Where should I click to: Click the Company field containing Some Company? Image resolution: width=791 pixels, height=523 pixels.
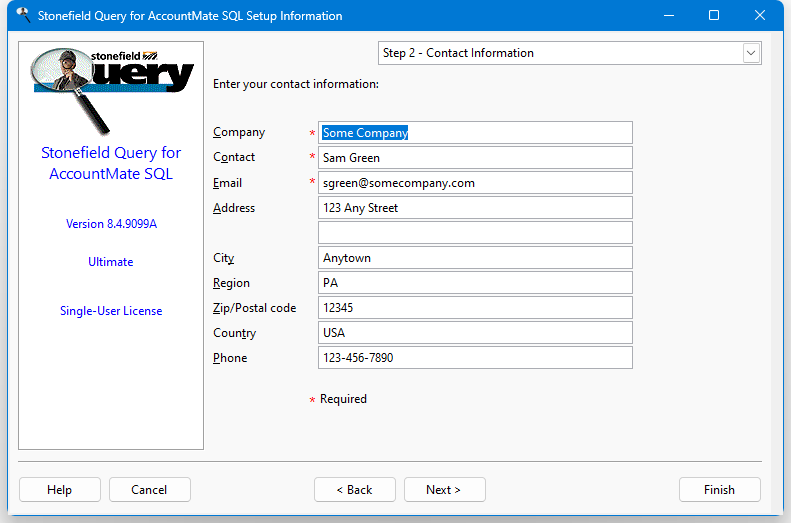click(x=475, y=133)
